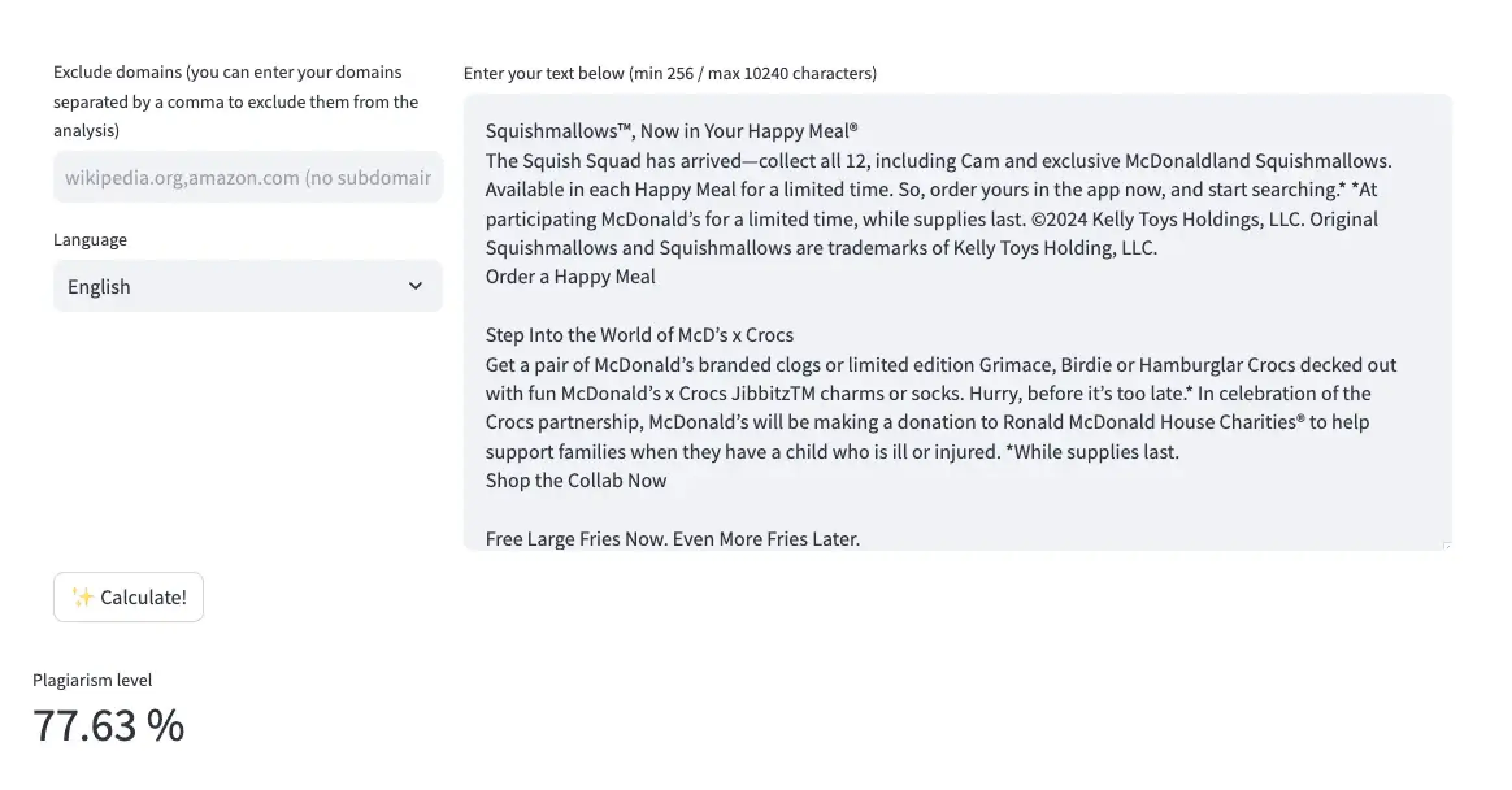Focus the exclude domains input field
The width and height of the screenshot is (1512, 790).
(248, 177)
